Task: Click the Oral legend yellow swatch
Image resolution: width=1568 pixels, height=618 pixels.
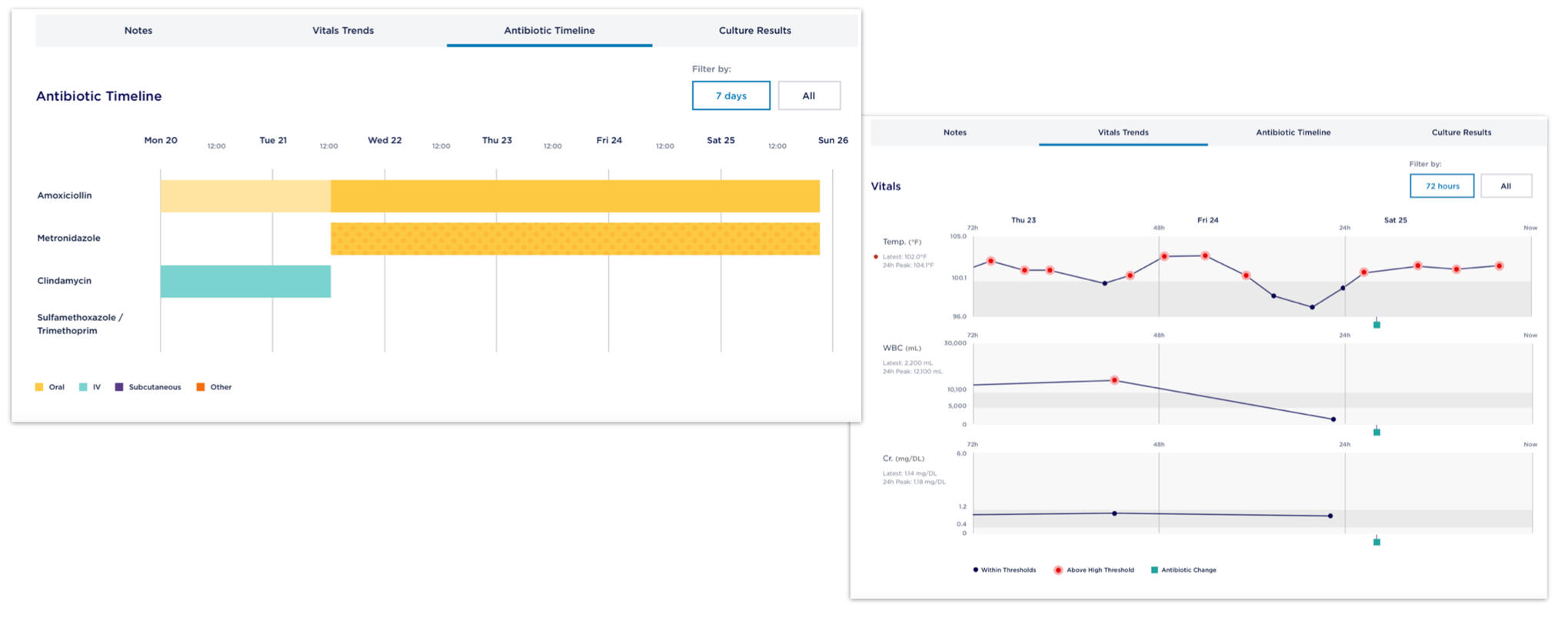Action: pyautogui.click(x=39, y=387)
